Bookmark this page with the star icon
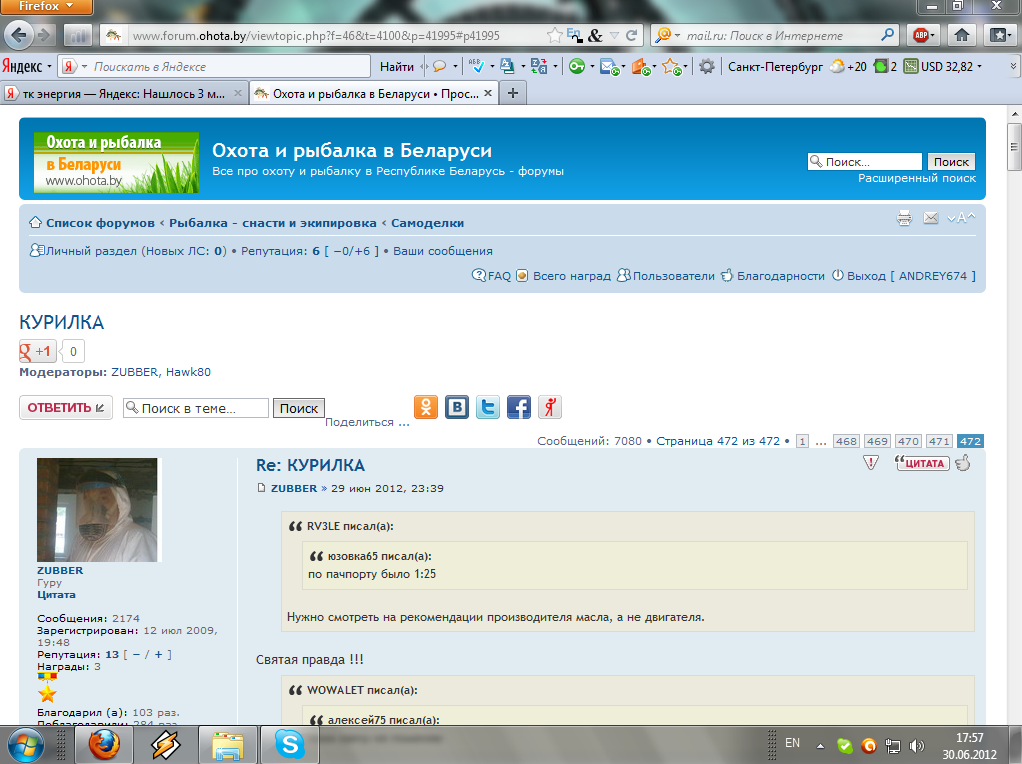 click(x=556, y=35)
